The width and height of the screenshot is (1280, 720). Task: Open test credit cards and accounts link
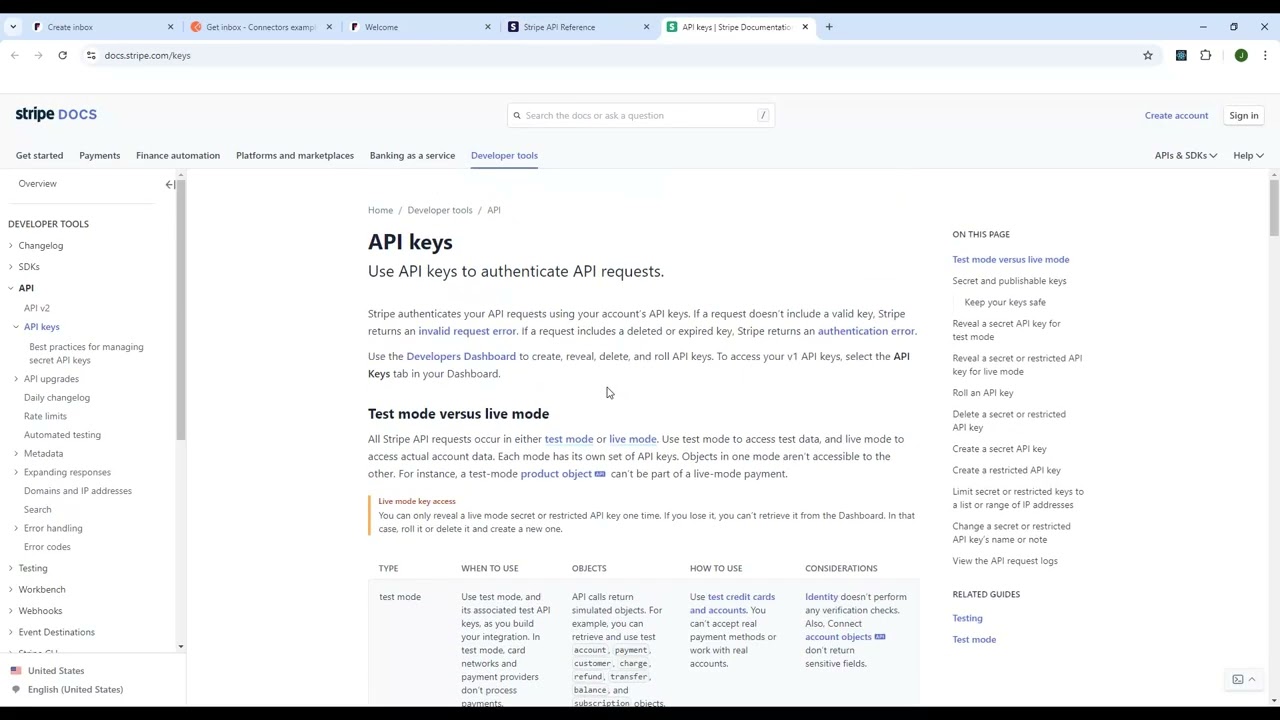(x=732, y=604)
